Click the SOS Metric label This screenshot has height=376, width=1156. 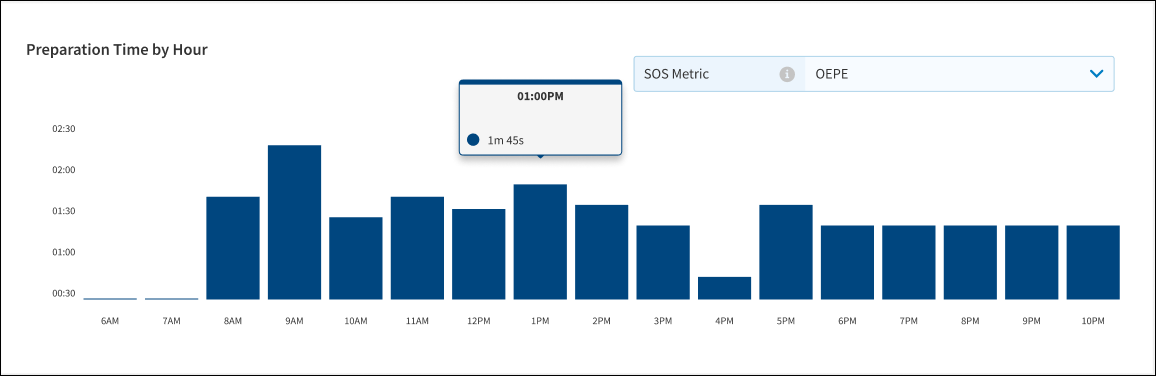[676, 74]
